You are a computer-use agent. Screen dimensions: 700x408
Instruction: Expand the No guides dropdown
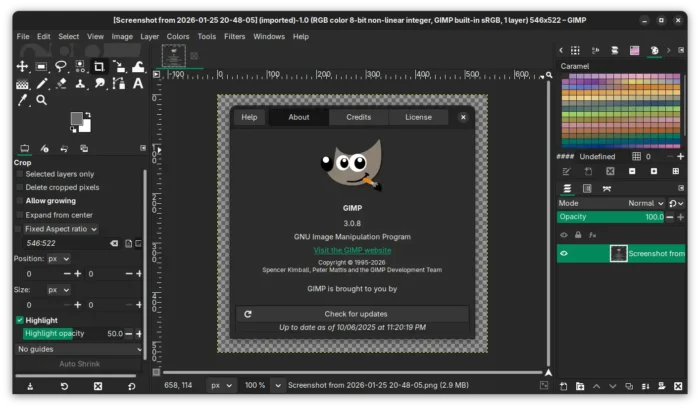(x=80, y=349)
